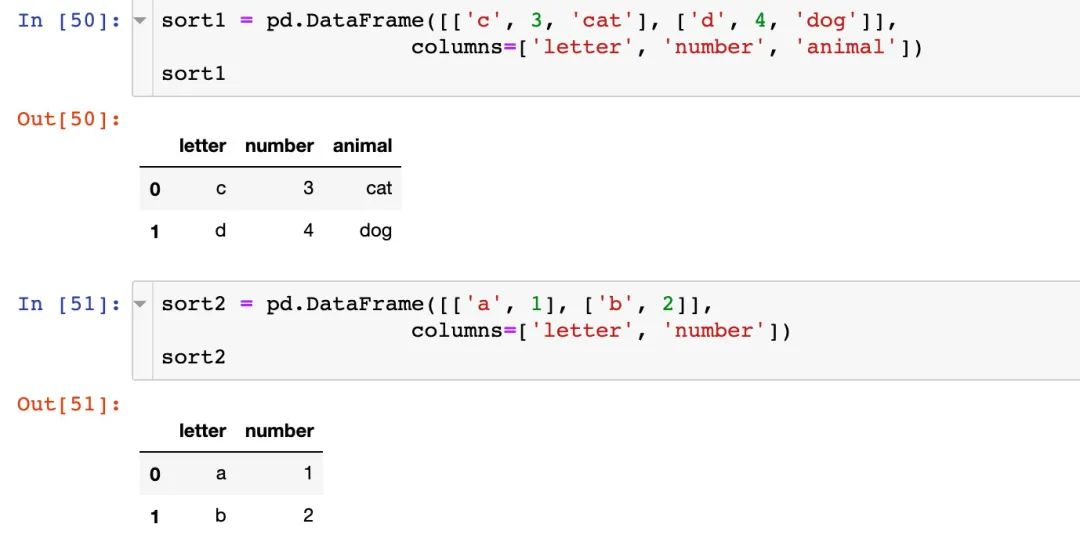This screenshot has width=1080, height=542.
Task: Click 'letter' header in the sort1 output table
Action: [x=202, y=146]
